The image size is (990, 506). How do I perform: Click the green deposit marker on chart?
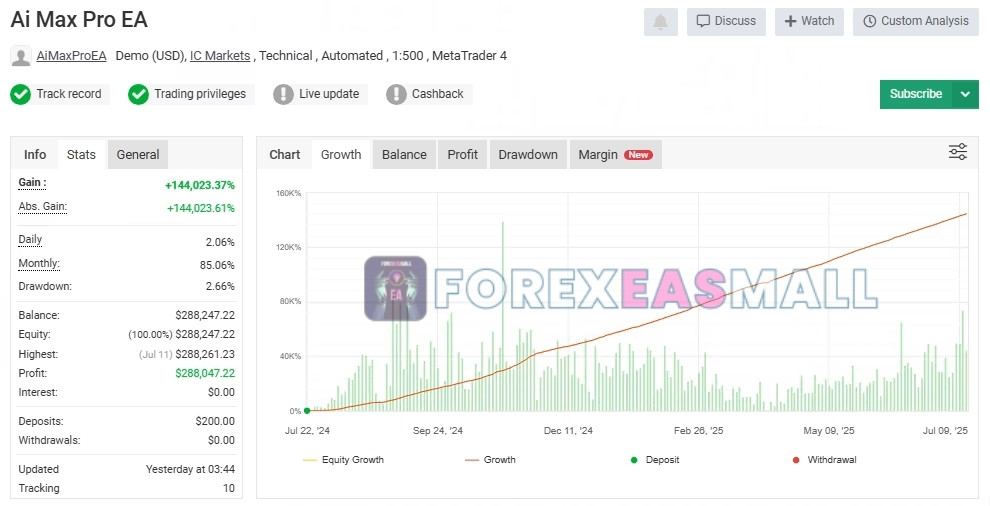pyautogui.click(x=307, y=411)
